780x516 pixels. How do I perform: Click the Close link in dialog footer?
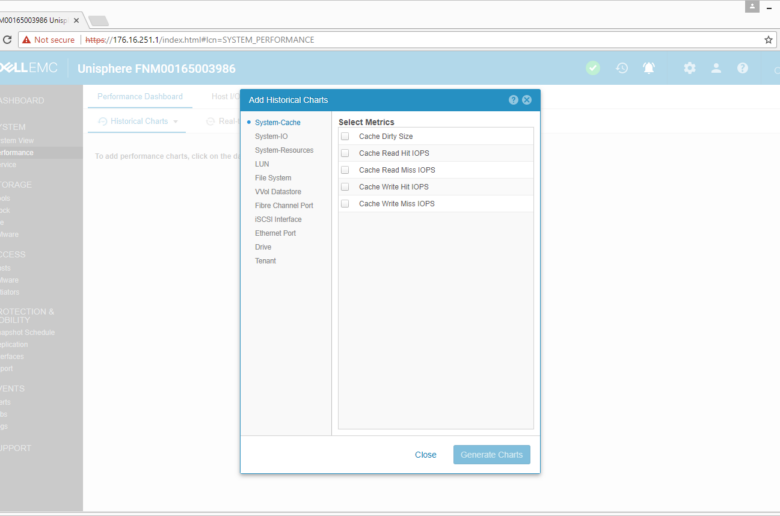(x=425, y=455)
